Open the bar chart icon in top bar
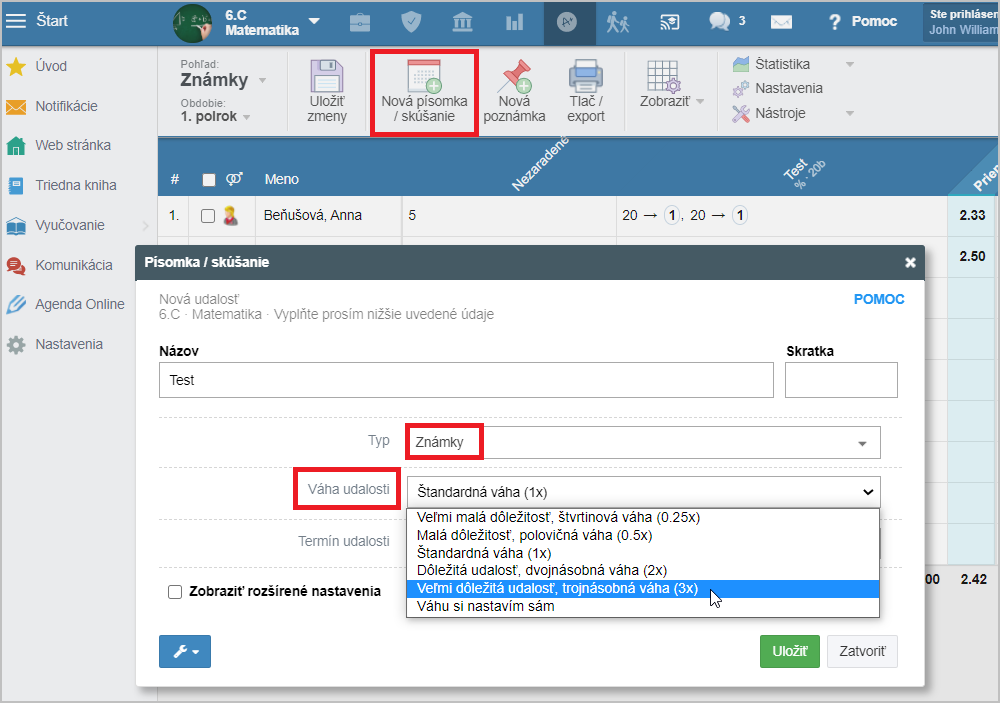Screen dimensions: 1000x703 click(514, 22)
